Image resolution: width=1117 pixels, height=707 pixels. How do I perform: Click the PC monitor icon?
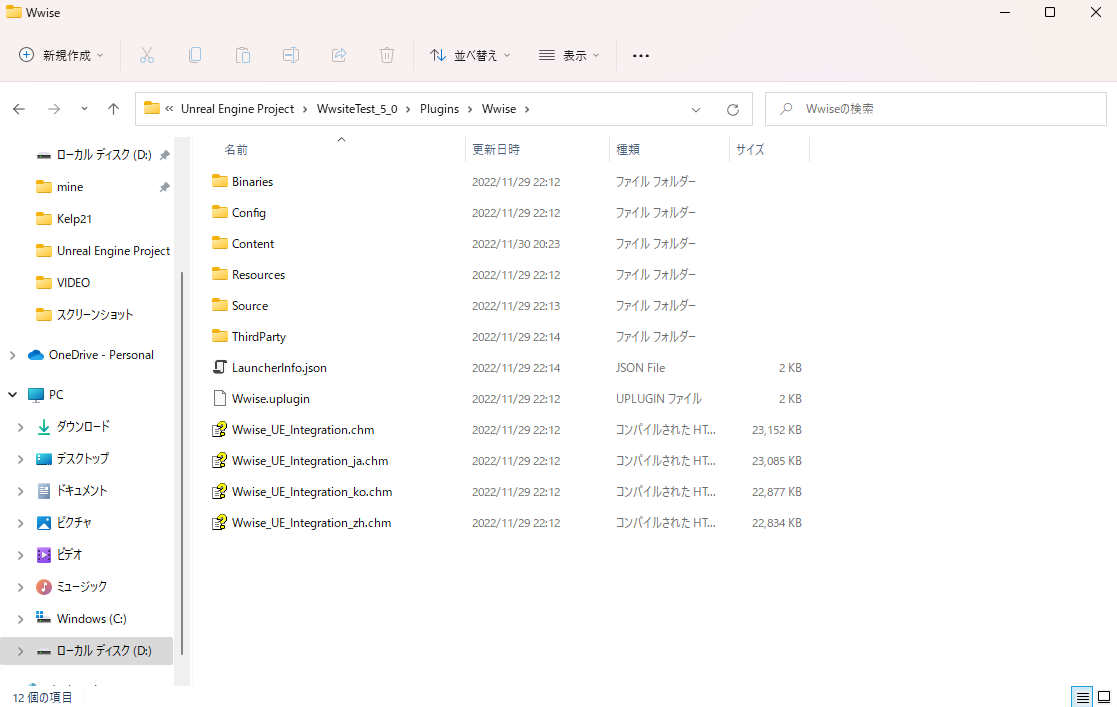tap(36, 394)
